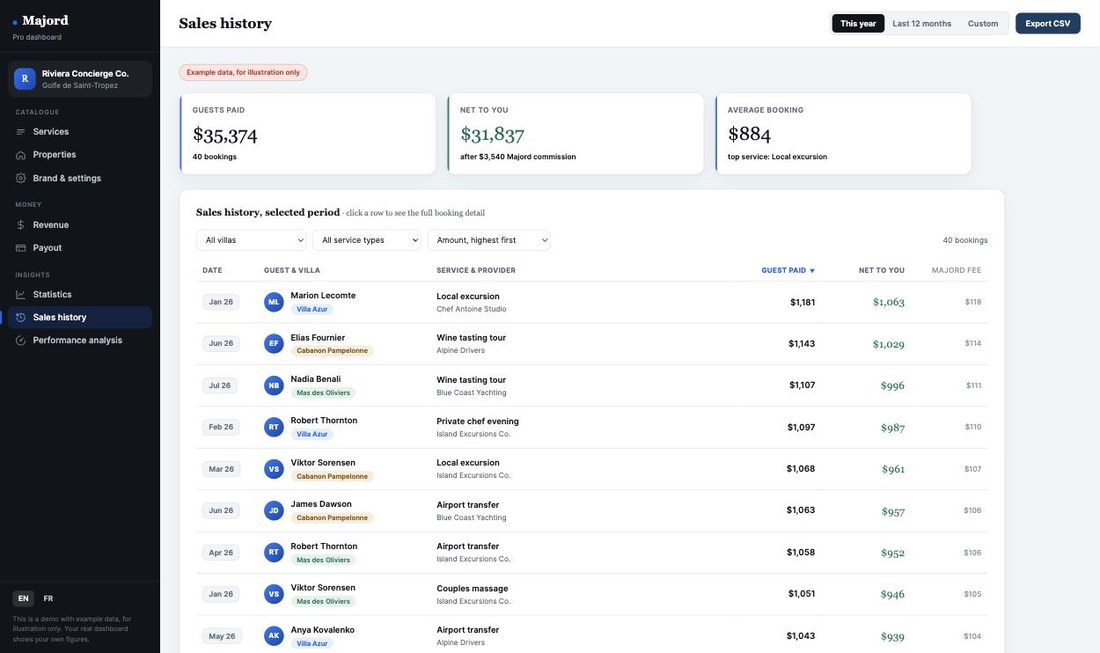Click the Jun 26 date on James Dawson's row
Screen dimensions: 1100x653
click(221, 511)
